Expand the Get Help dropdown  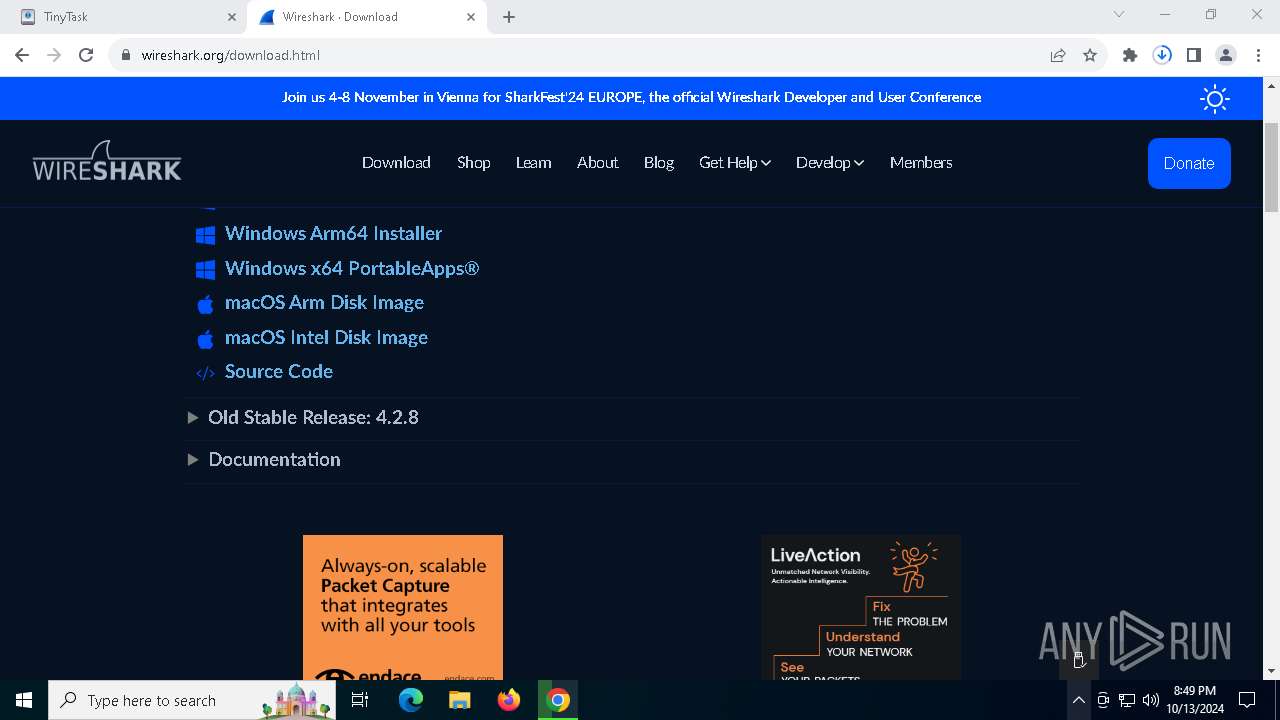(x=734, y=163)
